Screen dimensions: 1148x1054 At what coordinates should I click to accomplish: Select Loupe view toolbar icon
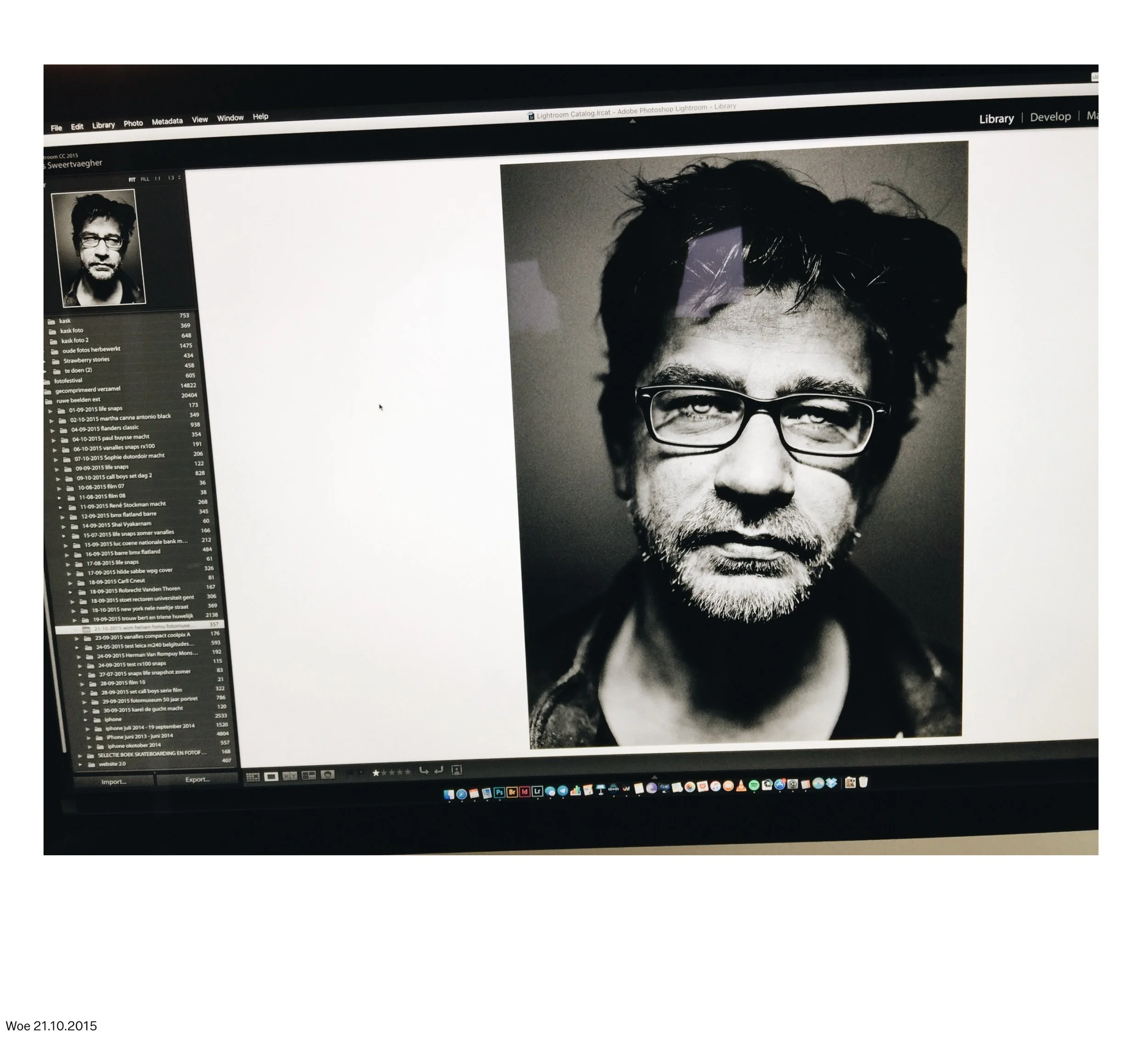click(x=271, y=776)
